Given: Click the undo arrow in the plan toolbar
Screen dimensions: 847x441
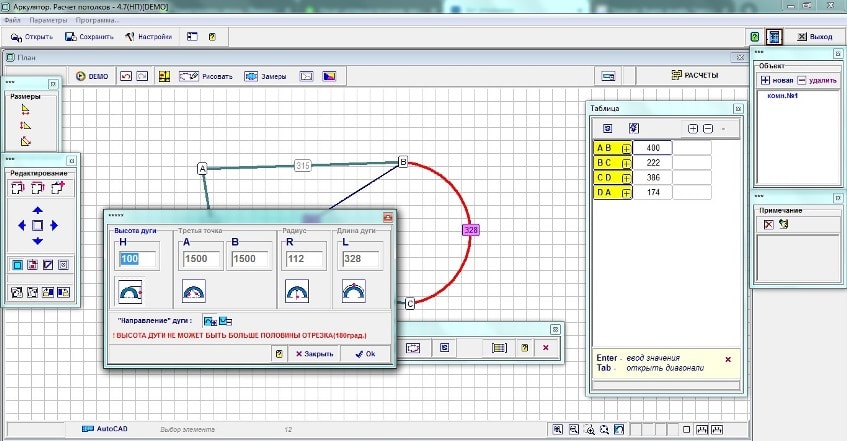Looking at the screenshot, I should [125, 76].
